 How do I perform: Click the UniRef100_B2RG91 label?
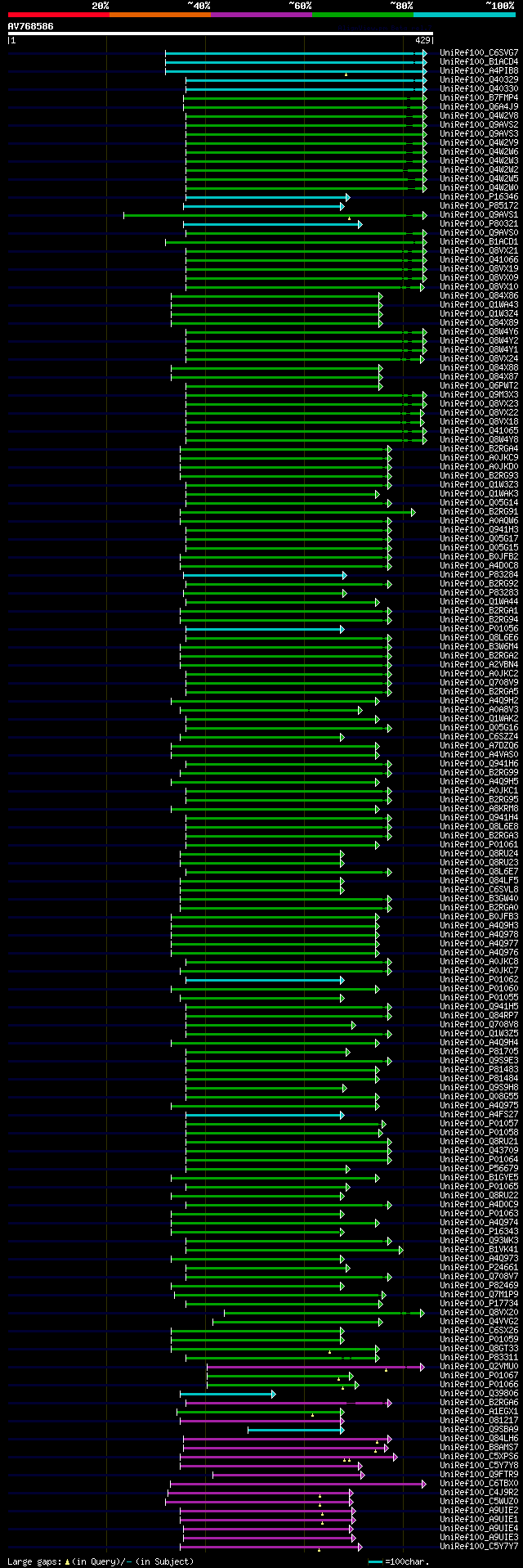[479, 511]
